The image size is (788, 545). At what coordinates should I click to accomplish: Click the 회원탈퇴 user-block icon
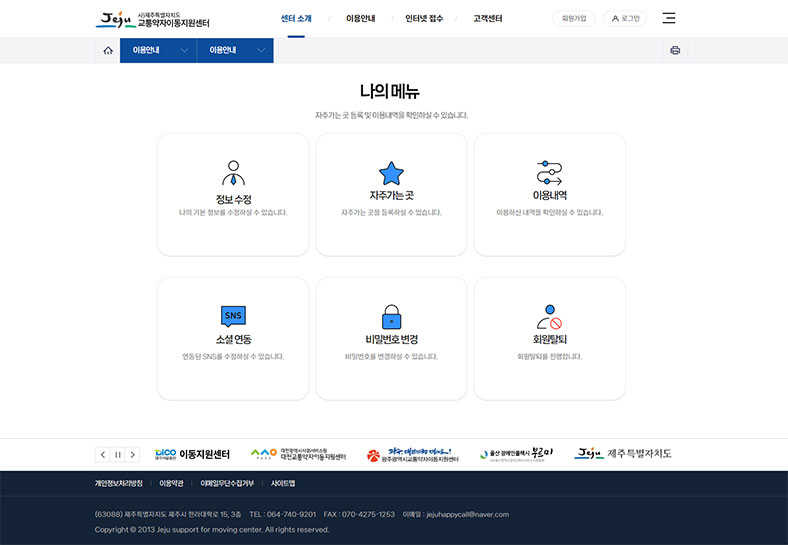coord(549,317)
